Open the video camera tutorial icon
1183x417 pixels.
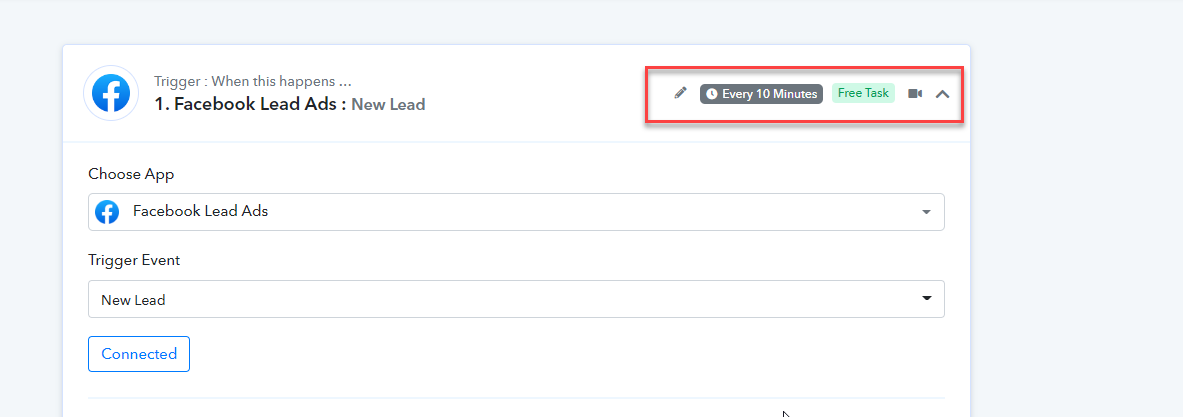914,94
